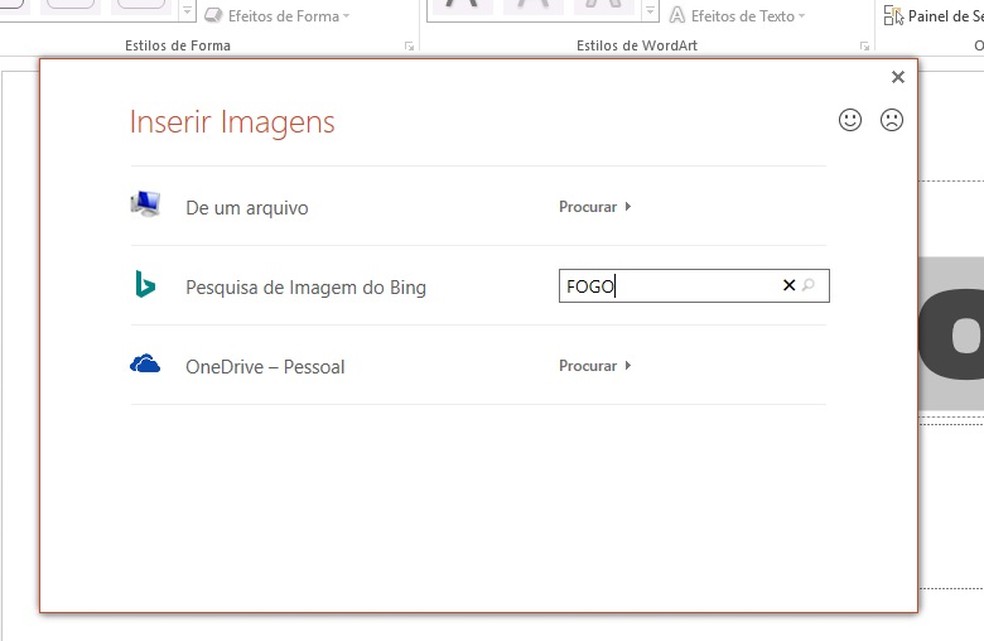Click the smiling face feedback icon

849,120
